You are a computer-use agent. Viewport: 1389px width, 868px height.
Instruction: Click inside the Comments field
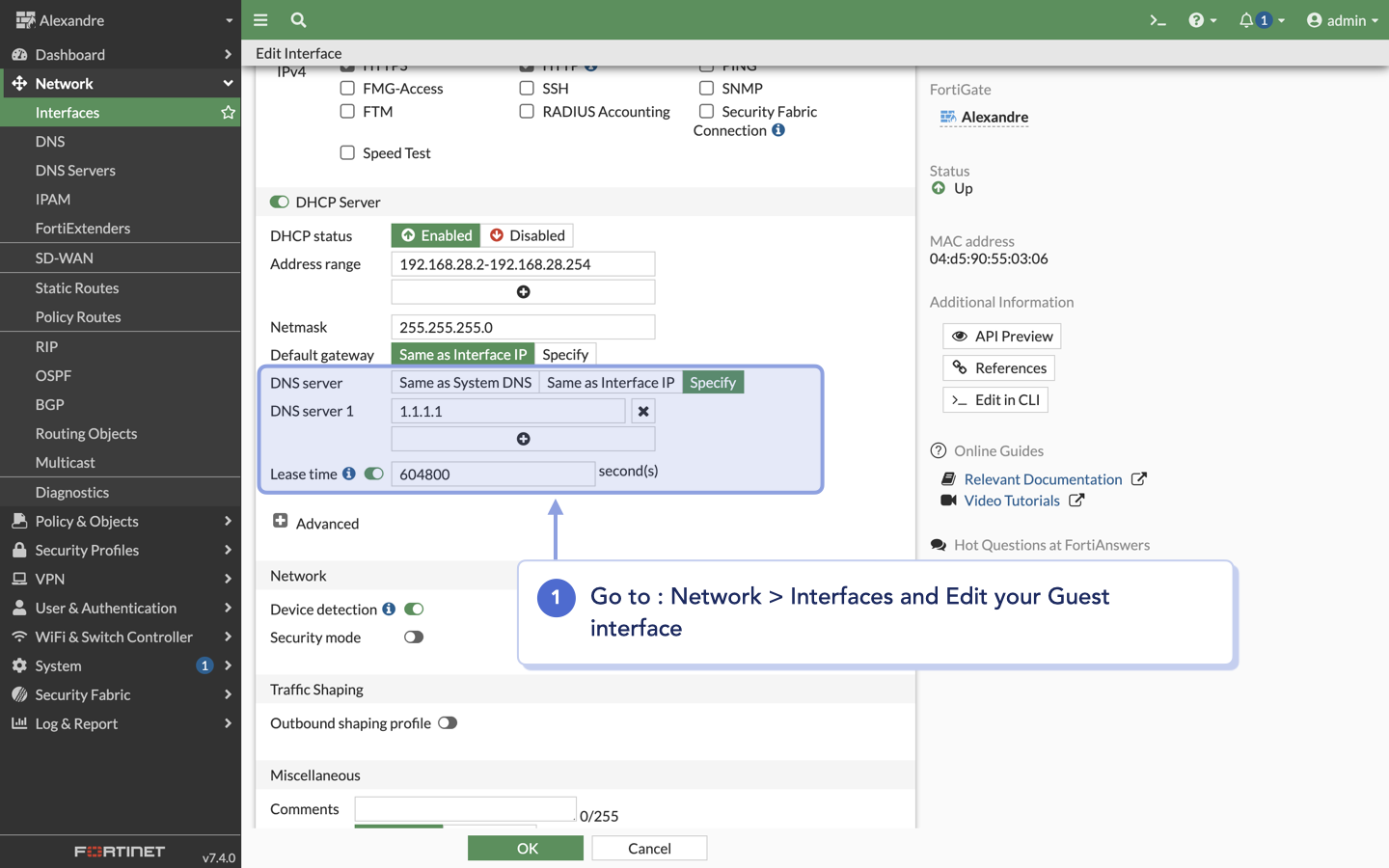pos(465,809)
